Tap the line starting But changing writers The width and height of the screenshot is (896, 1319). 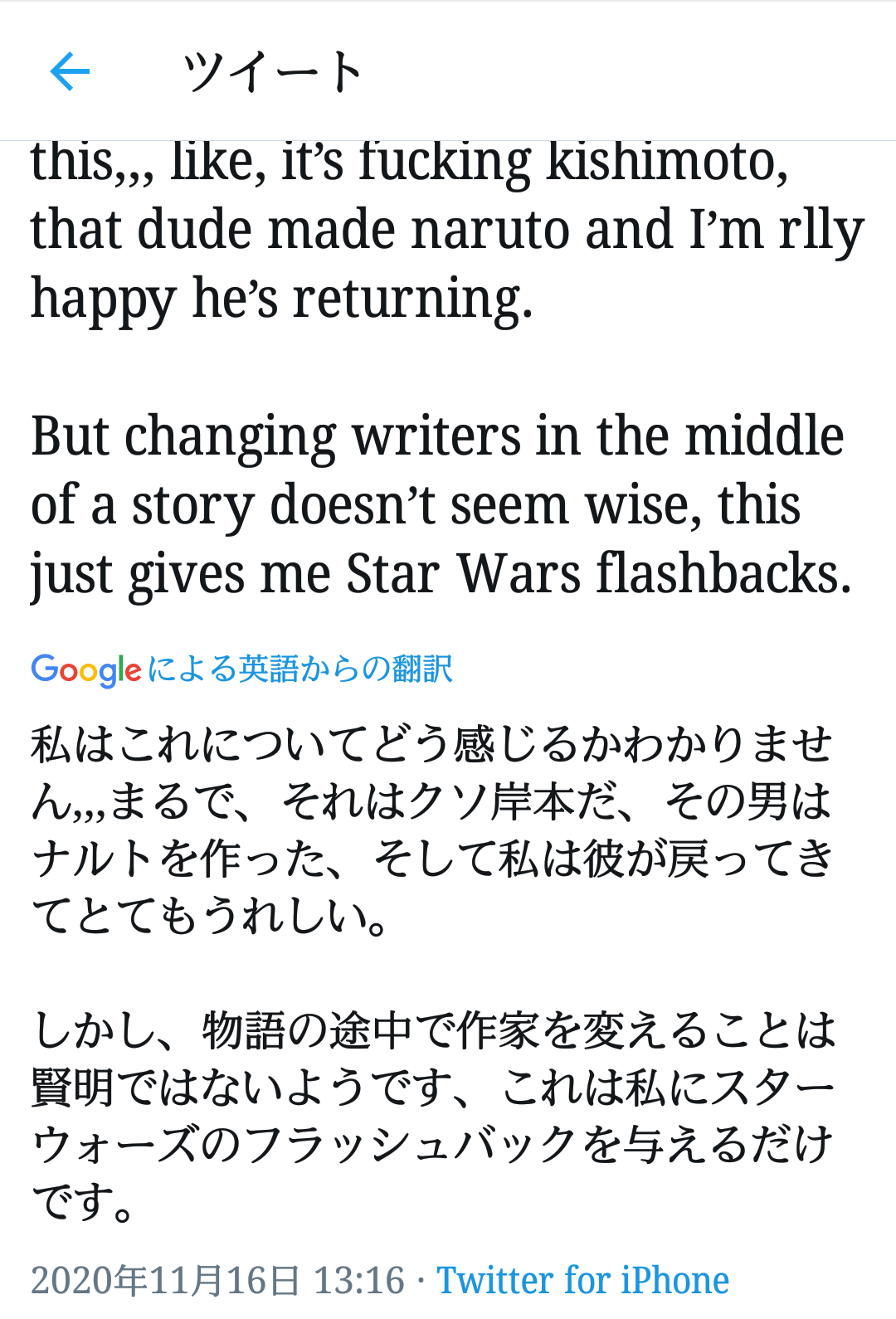437,436
